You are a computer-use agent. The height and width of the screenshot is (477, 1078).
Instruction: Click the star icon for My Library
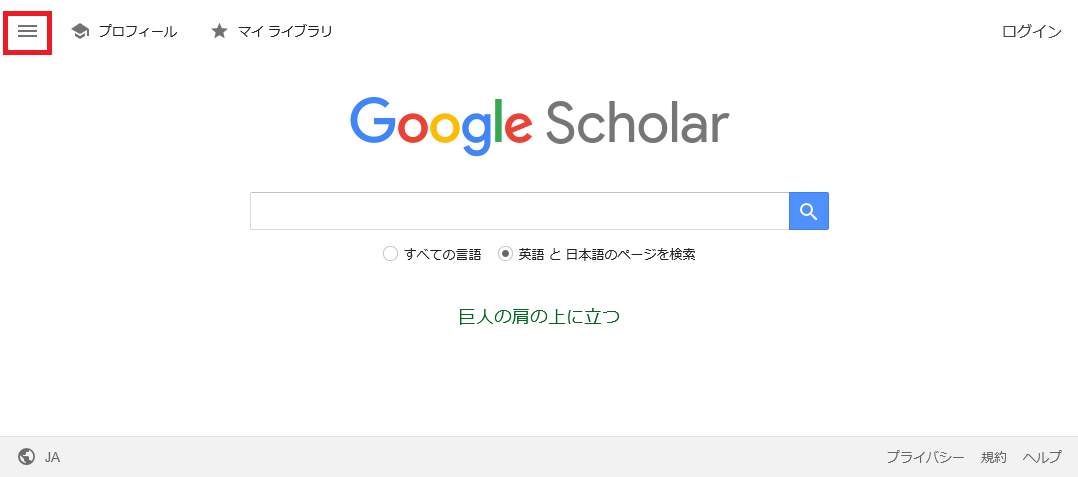[x=219, y=31]
